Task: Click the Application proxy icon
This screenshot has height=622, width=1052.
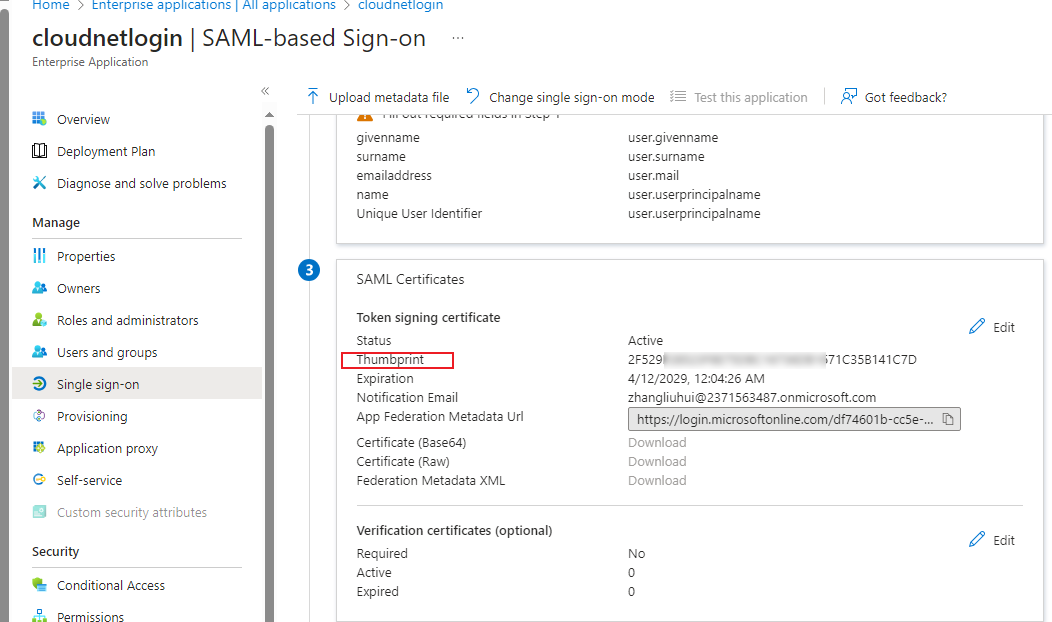Action: click(x=40, y=448)
